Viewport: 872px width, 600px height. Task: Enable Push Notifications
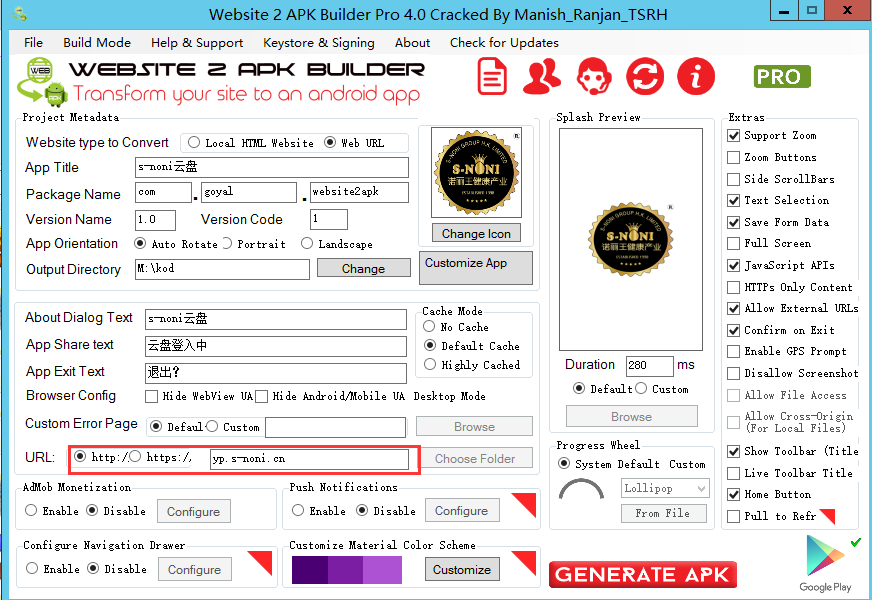(x=298, y=510)
